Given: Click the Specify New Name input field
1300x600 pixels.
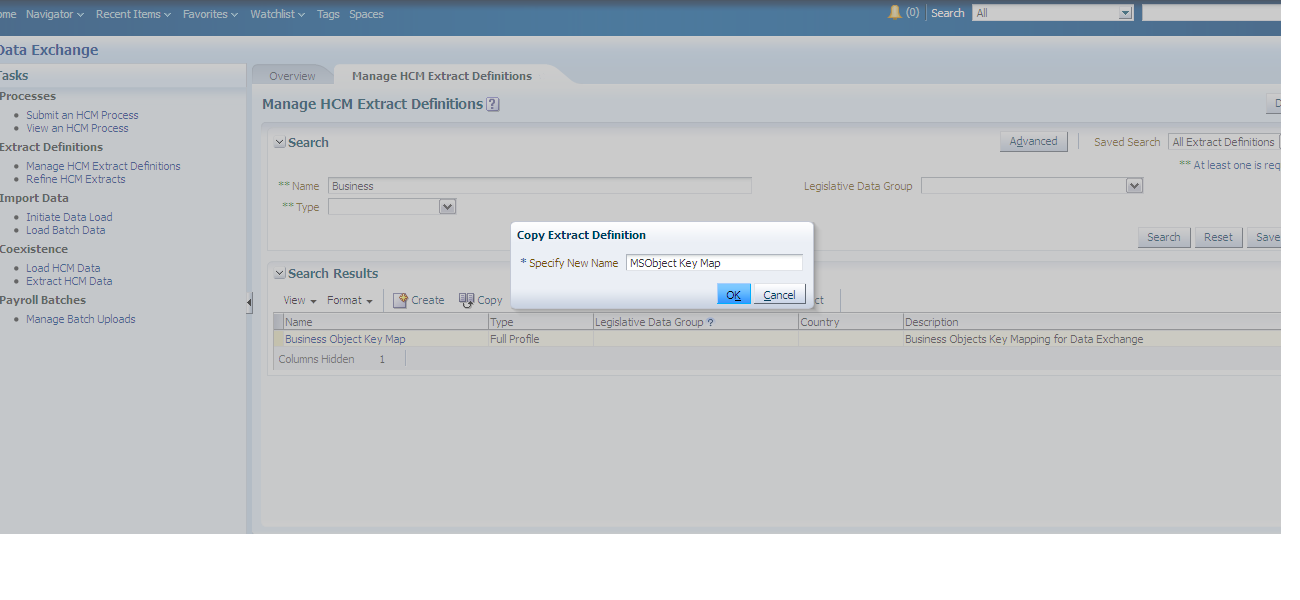Looking at the screenshot, I should [713, 262].
